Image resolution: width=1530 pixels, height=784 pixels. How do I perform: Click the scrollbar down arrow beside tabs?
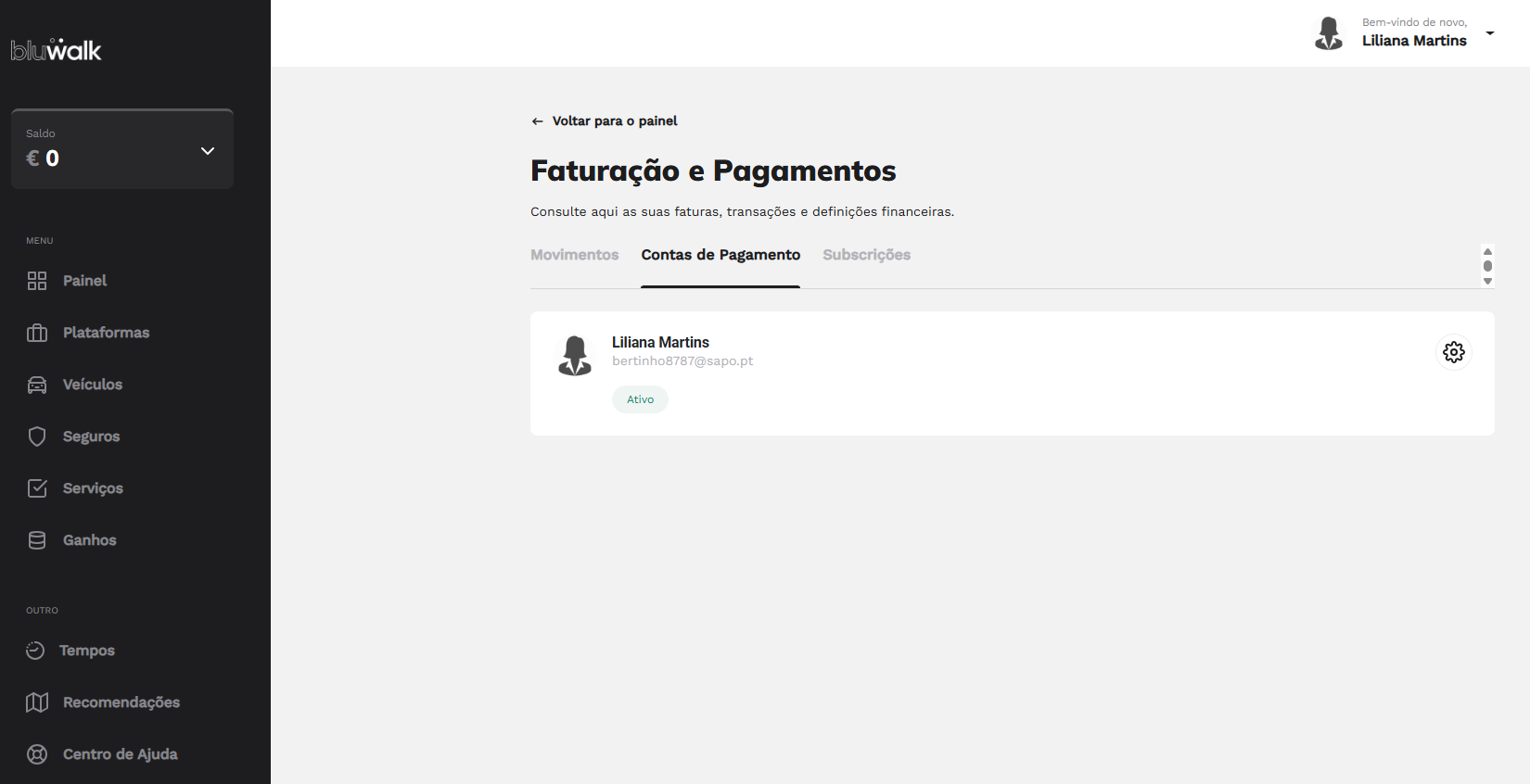pos(1487,281)
